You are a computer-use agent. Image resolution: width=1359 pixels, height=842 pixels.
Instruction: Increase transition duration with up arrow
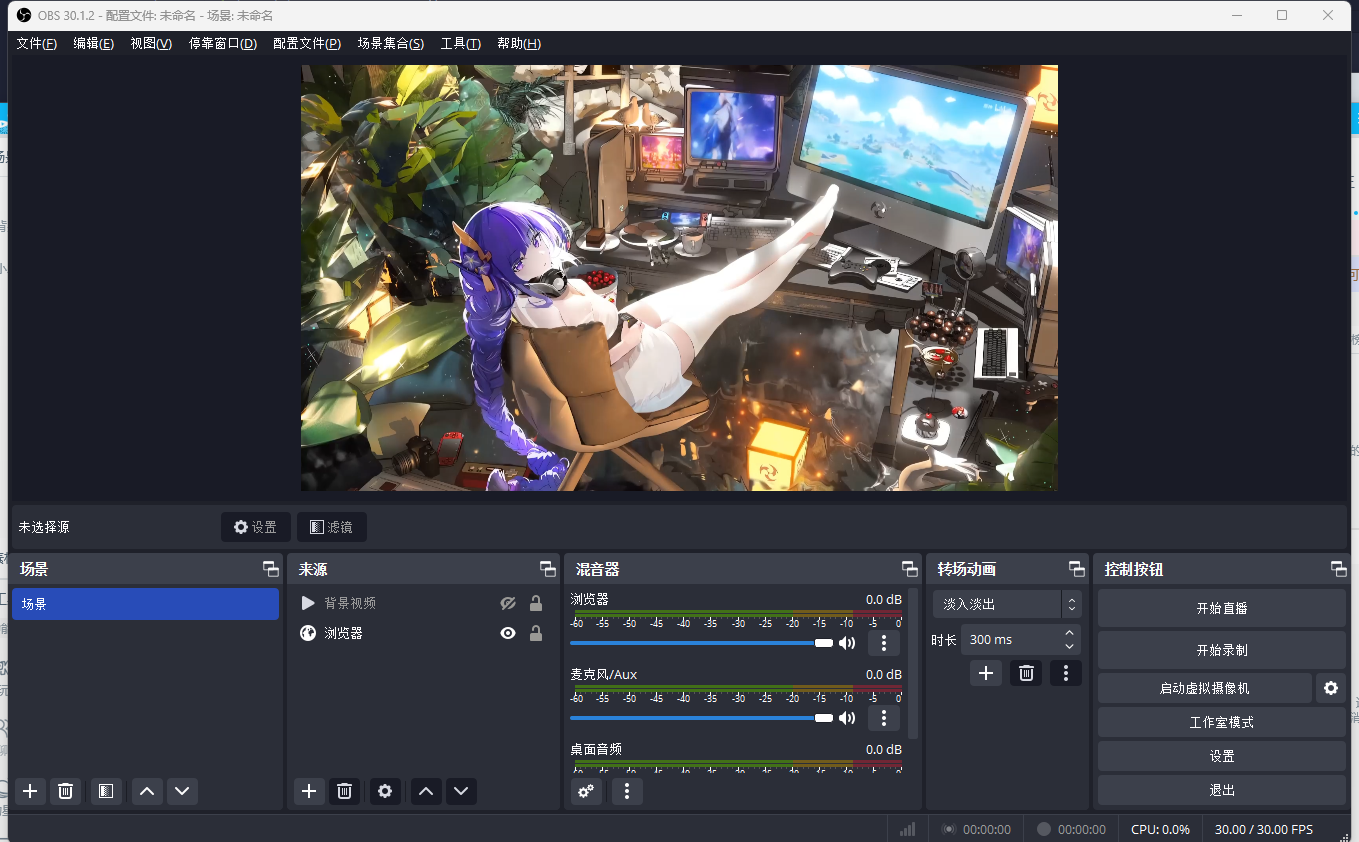[1070, 633]
